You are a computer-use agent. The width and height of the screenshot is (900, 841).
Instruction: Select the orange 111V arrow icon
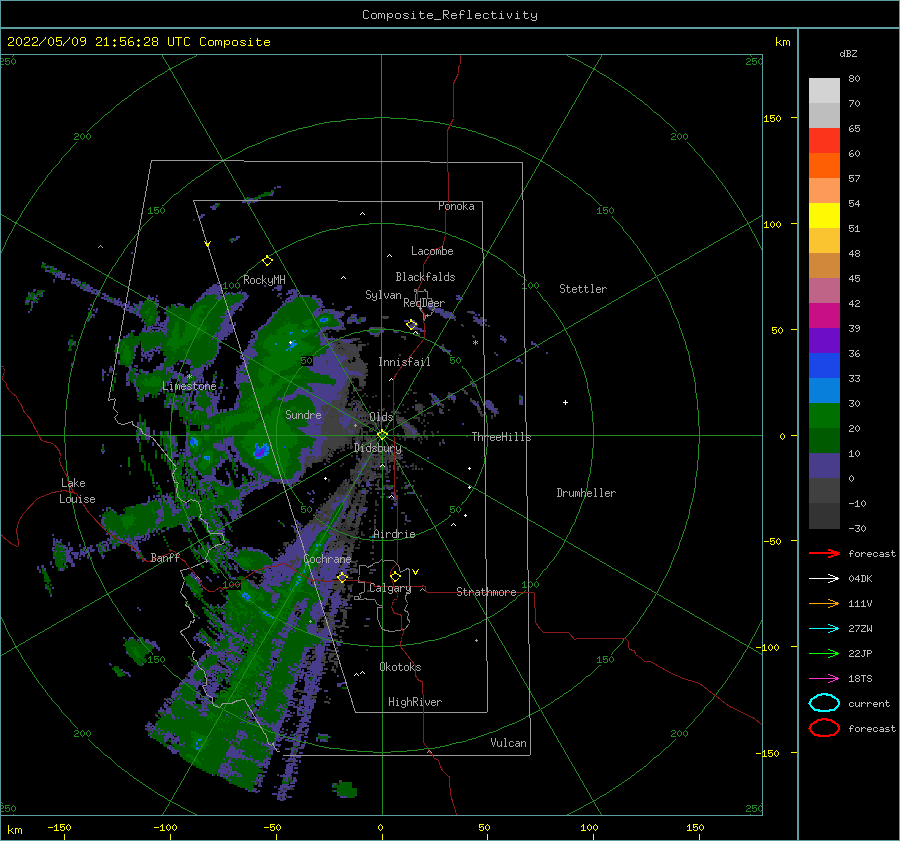[x=824, y=603]
